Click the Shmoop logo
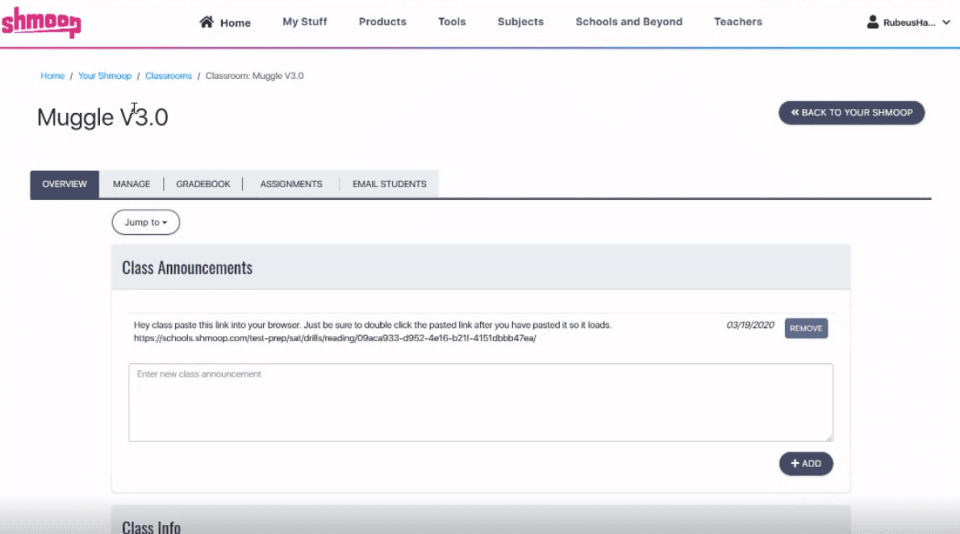This screenshot has width=960, height=534. [x=41, y=23]
